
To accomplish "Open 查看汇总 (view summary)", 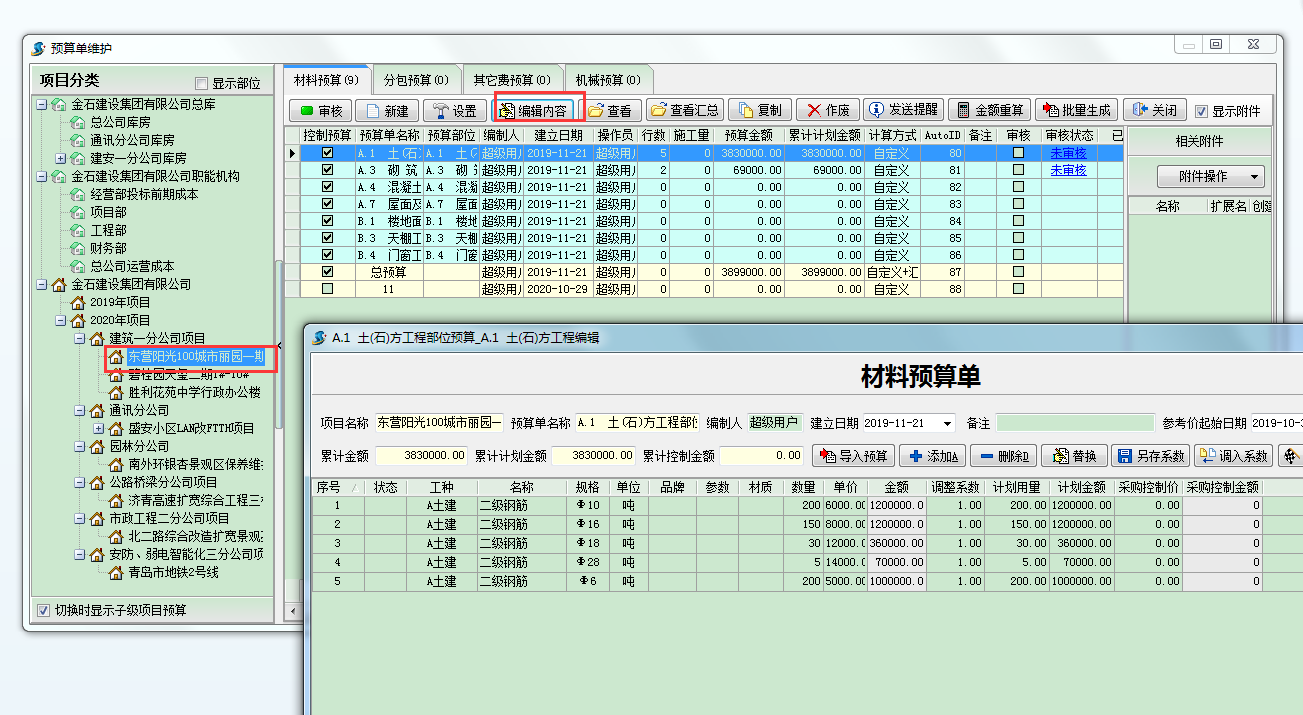I will click(x=684, y=111).
